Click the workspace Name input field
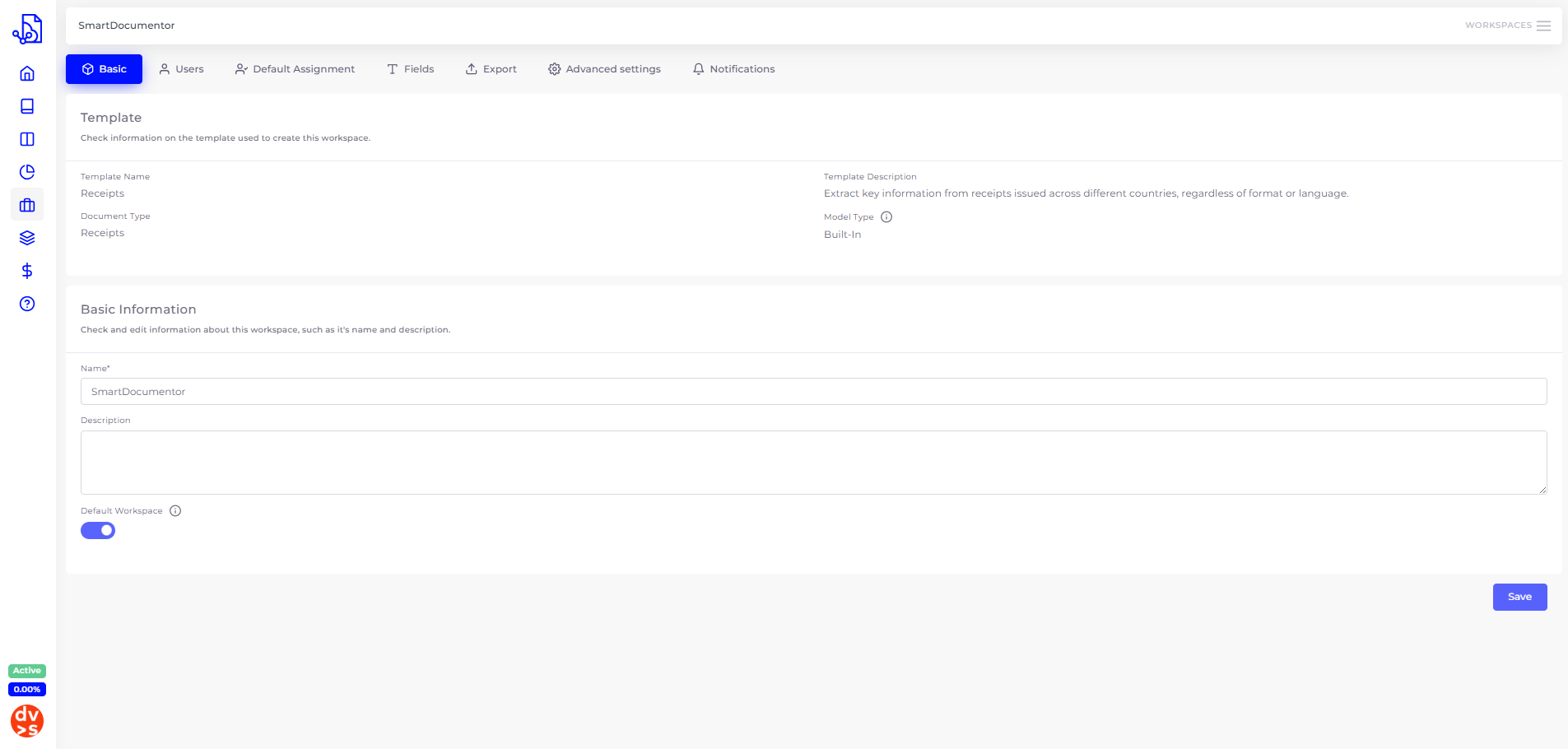 [x=813, y=392]
